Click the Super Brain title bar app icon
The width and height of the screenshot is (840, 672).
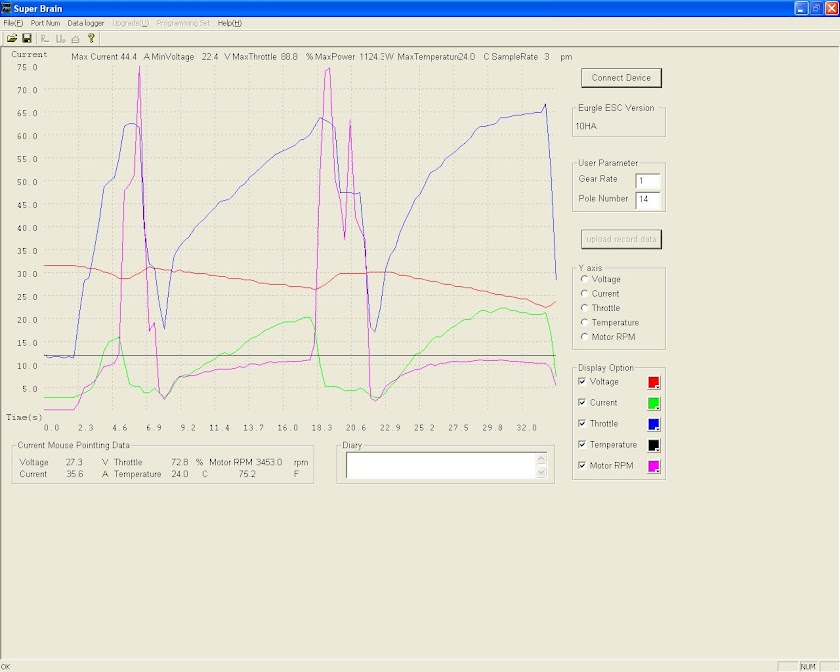[6, 8]
